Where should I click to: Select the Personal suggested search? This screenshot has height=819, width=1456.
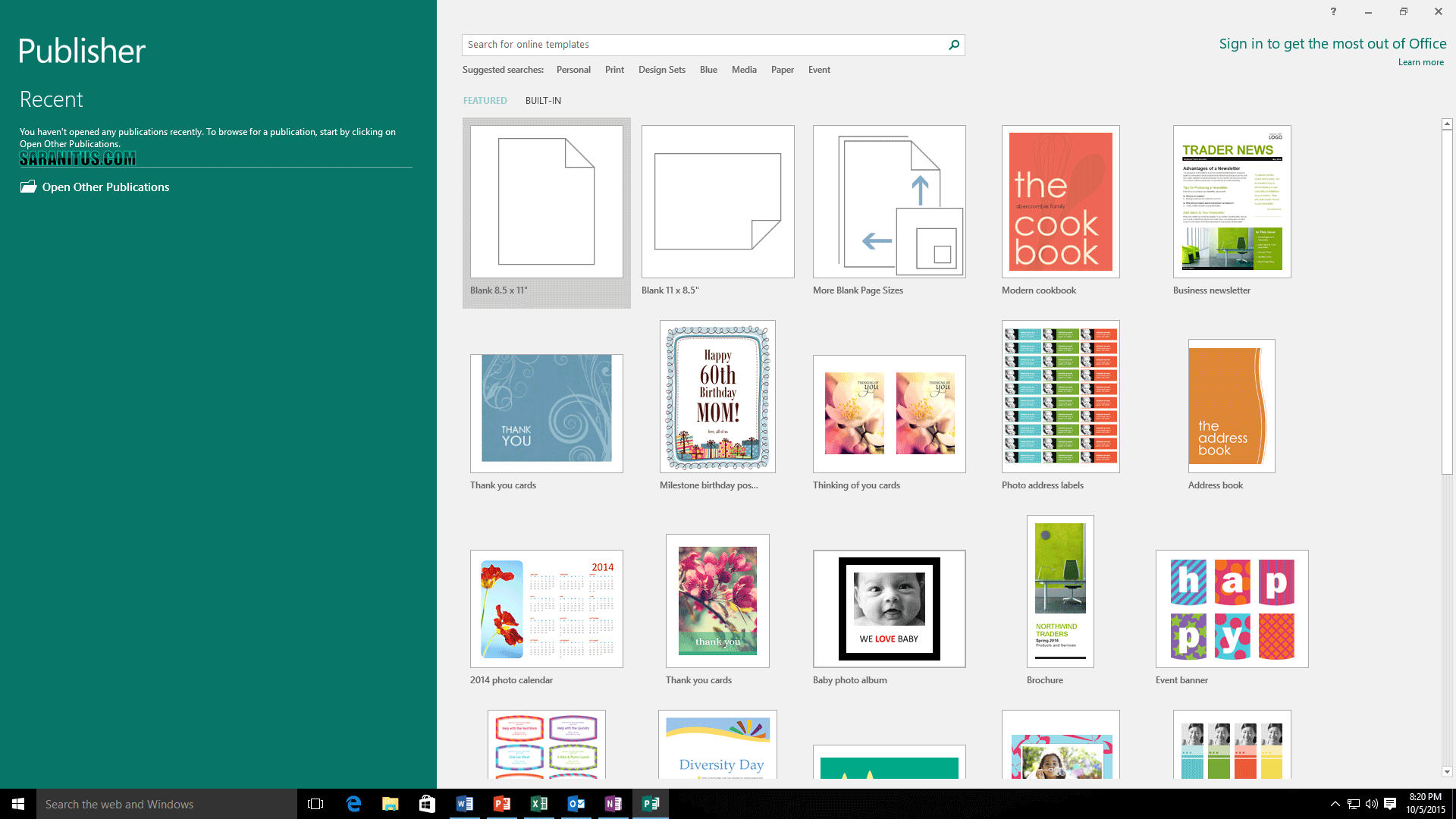point(573,69)
